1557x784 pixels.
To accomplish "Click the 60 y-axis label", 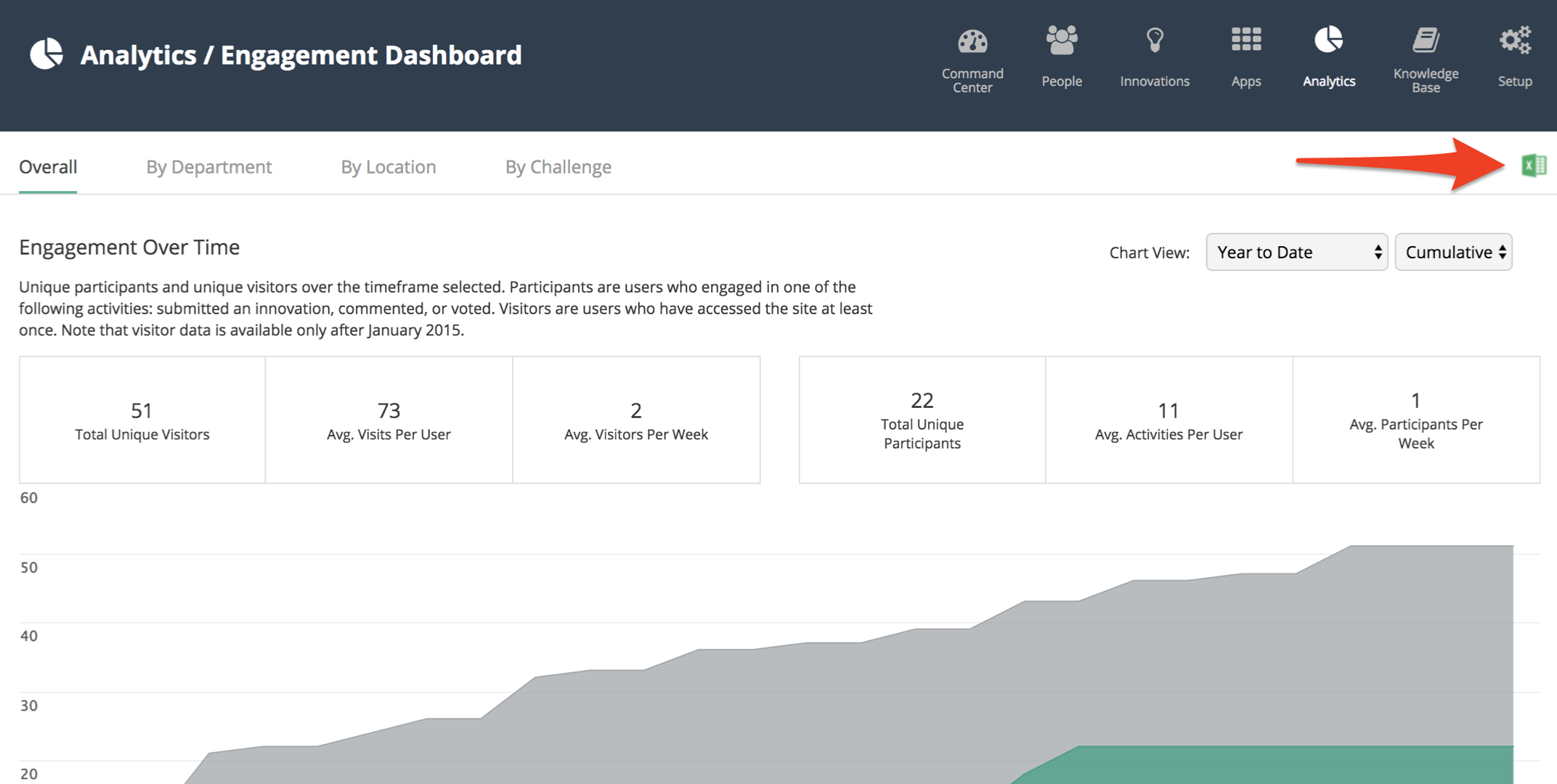I will (29, 498).
